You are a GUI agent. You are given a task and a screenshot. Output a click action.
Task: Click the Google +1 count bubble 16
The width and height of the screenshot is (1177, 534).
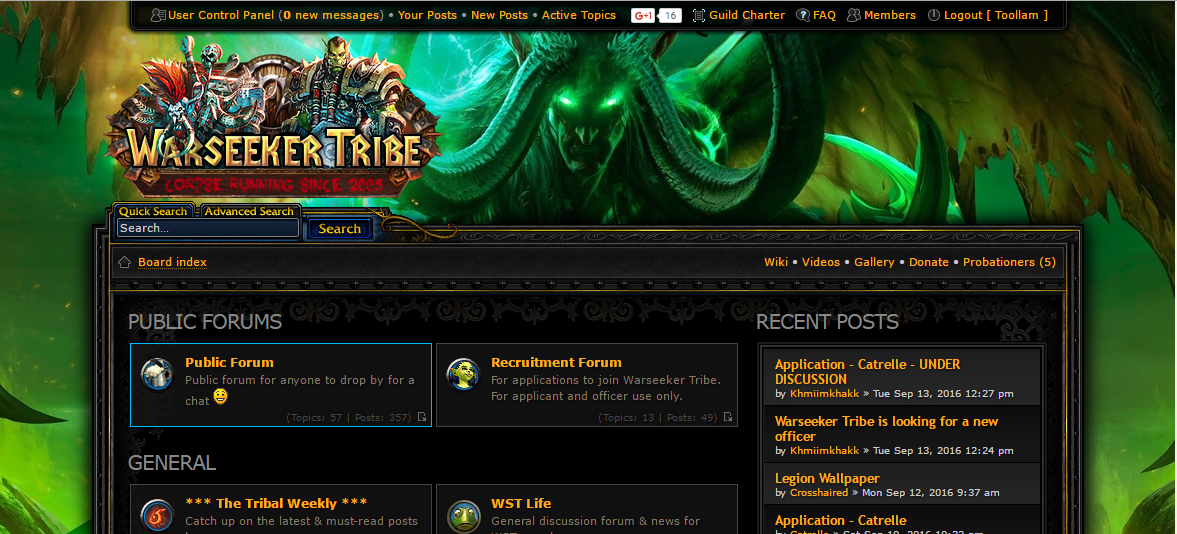pos(670,15)
